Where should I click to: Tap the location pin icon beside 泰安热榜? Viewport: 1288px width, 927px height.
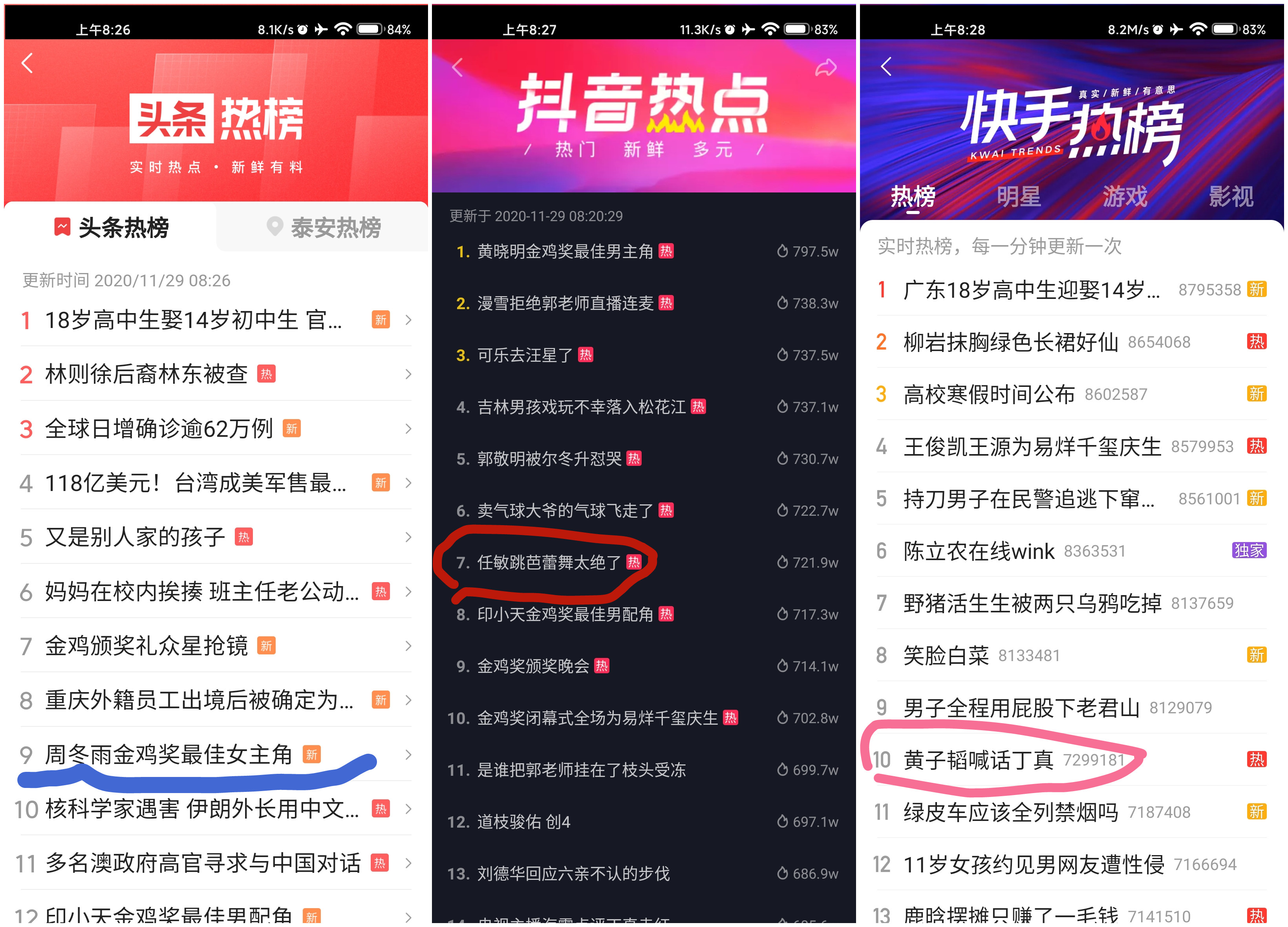(274, 226)
